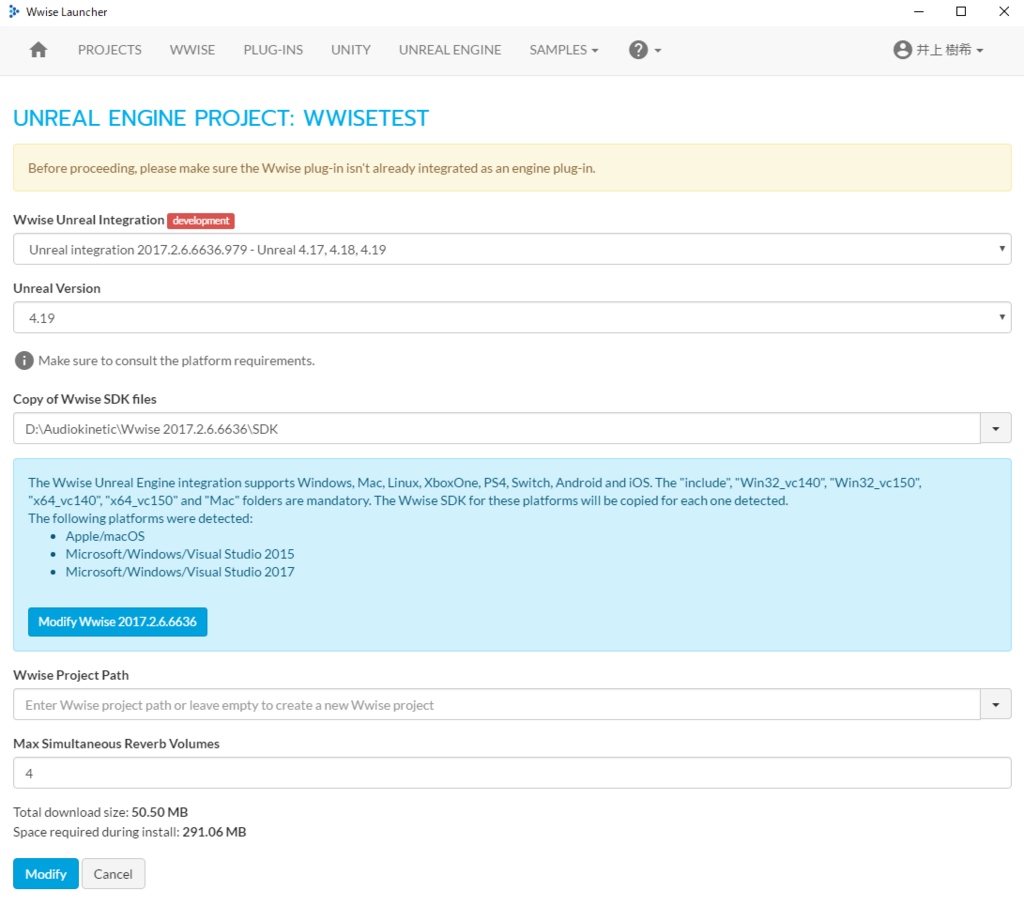Click the Wwise Project Path input field
Image resolution: width=1024 pixels, height=906 pixels.
496,705
